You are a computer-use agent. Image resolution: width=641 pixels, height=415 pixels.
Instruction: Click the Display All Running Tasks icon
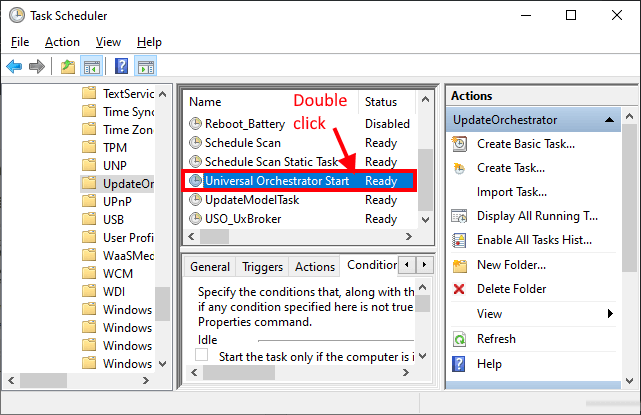[459, 216]
